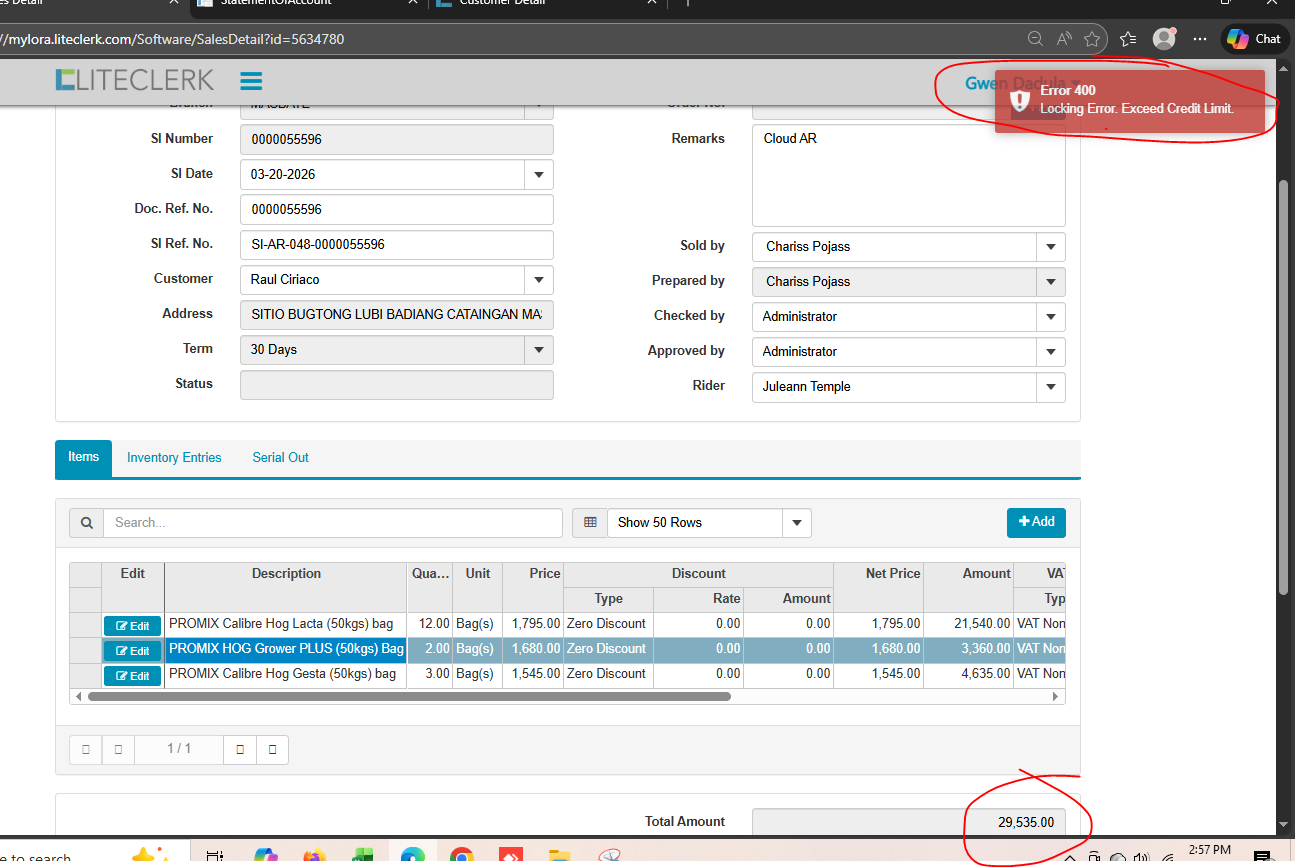Image resolution: width=1295 pixels, height=867 pixels.
Task: Open the Show 50 Rows dropdown
Action: pos(796,523)
